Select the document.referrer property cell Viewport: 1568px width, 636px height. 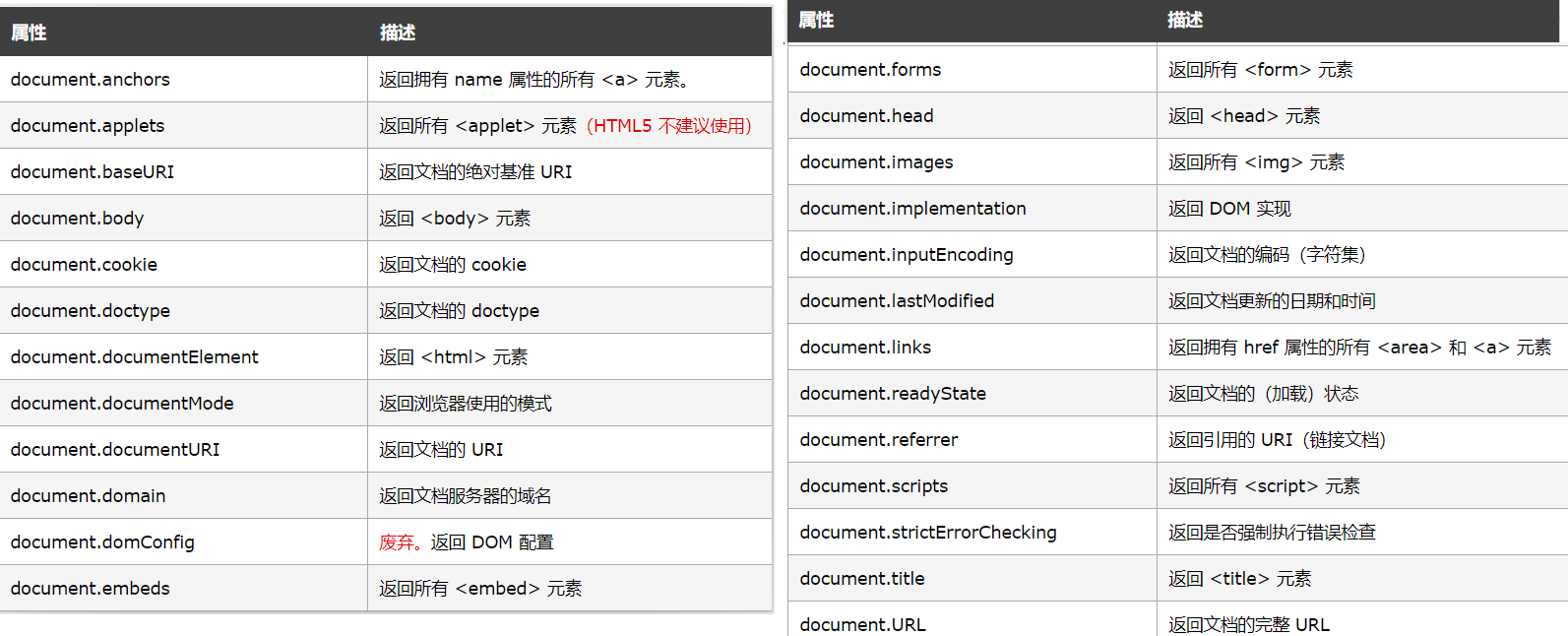pos(879,440)
